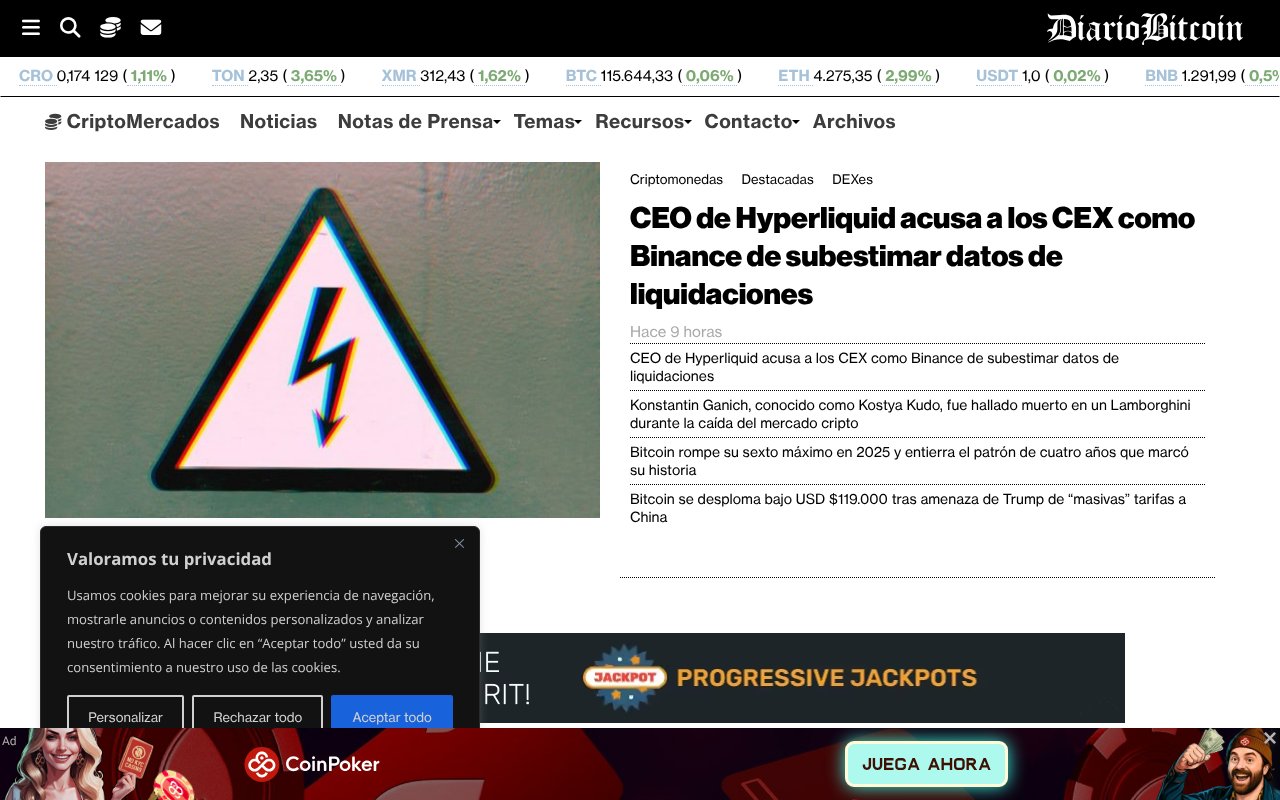
Task: Click the search magnifier icon
Action: click(x=70, y=27)
